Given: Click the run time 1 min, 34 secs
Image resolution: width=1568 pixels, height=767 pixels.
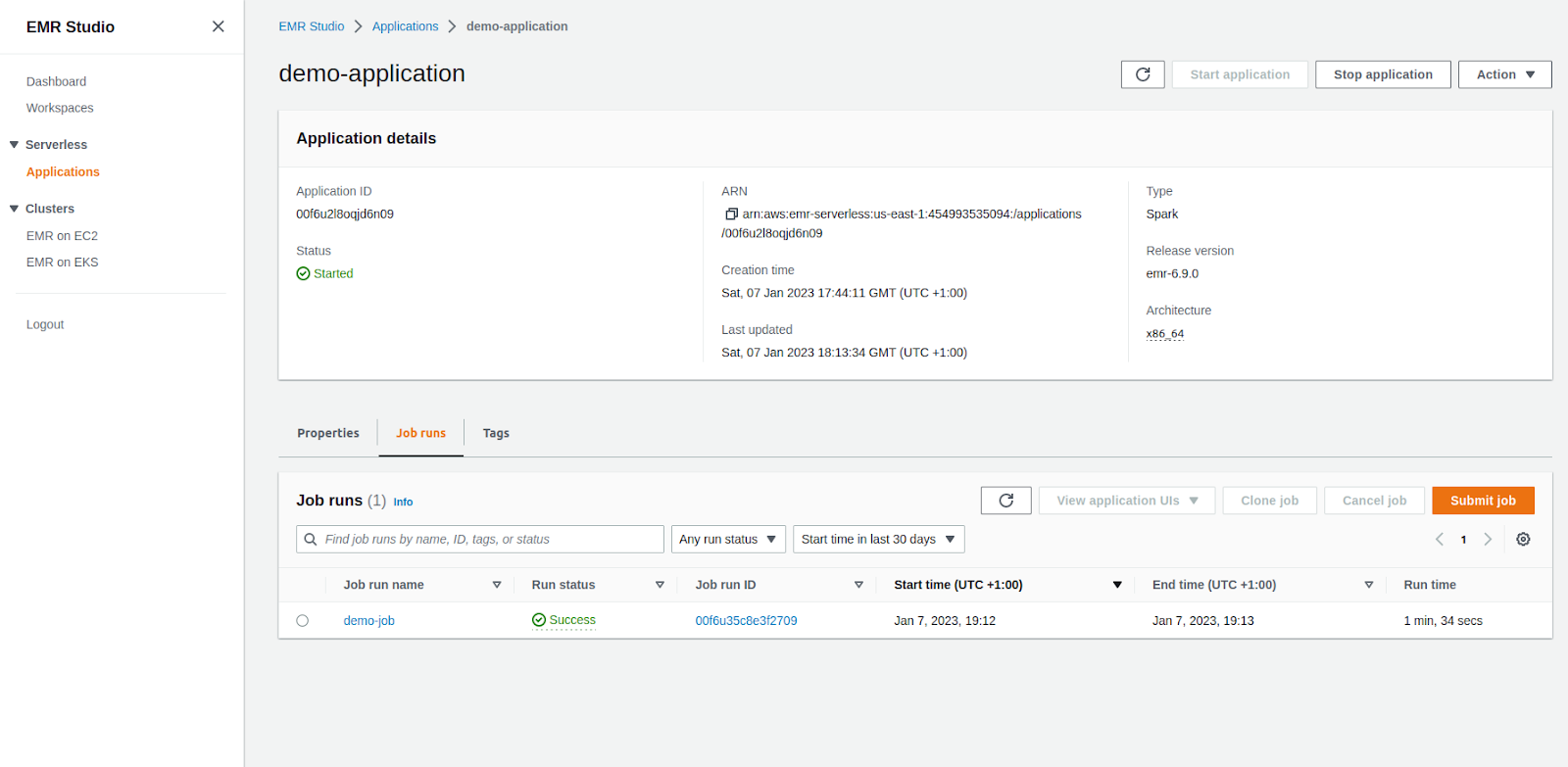Looking at the screenshot, I should coord(1443,621).
